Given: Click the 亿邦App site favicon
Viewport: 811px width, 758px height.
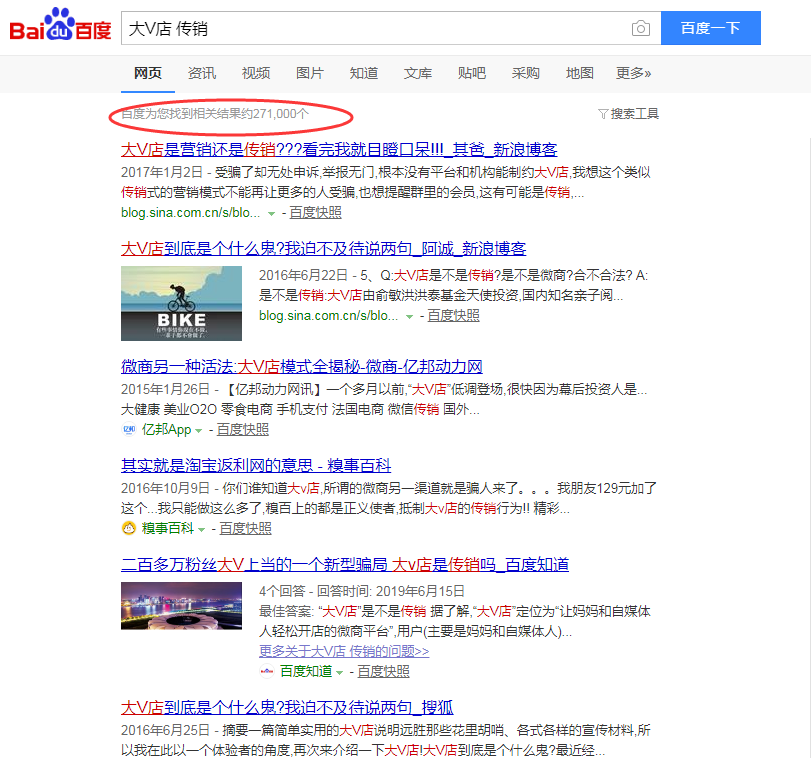Looking at the screenshot, I should point(128,429).
